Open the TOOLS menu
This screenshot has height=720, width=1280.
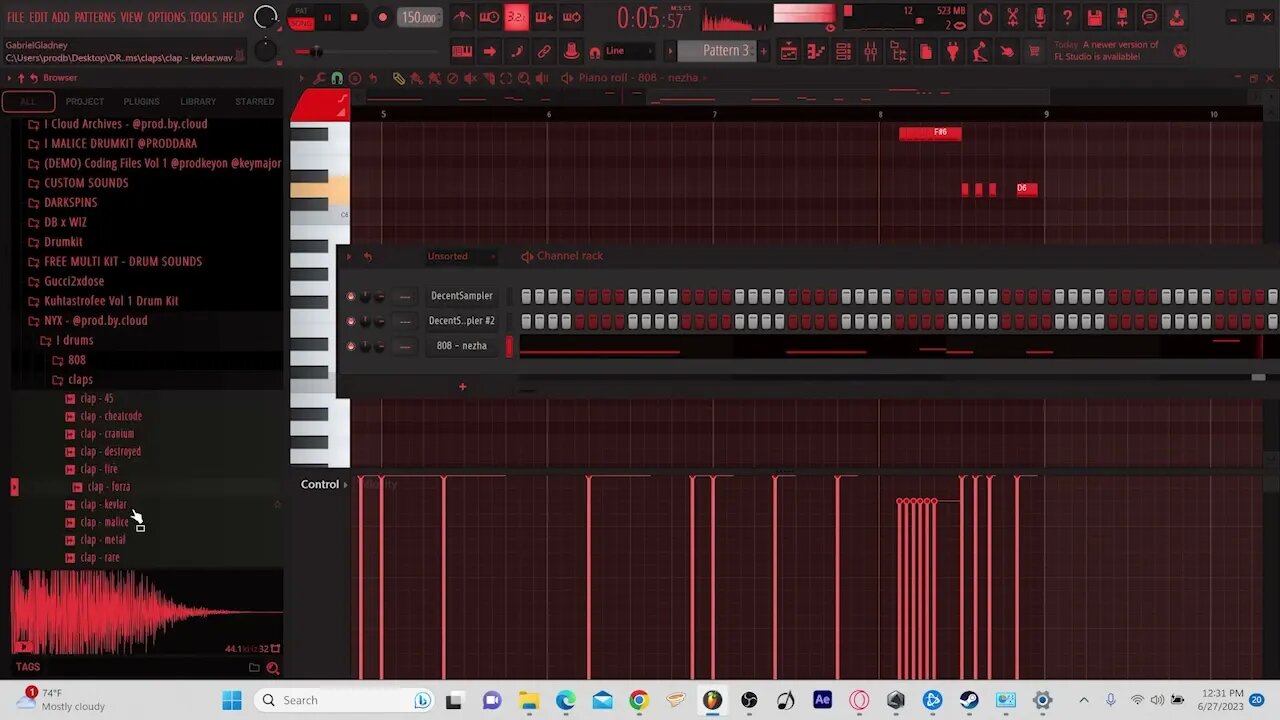(x=203, y=17)
